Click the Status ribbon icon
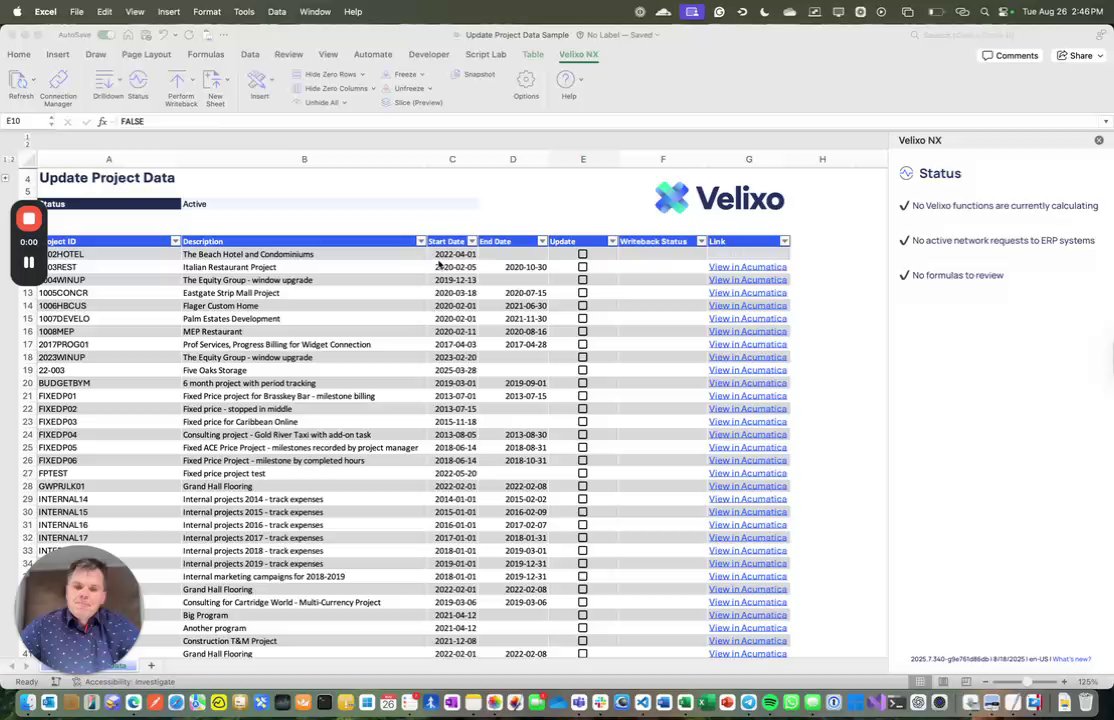The height and width of the screenshot is (720, 1114). (x=139, y=80)
